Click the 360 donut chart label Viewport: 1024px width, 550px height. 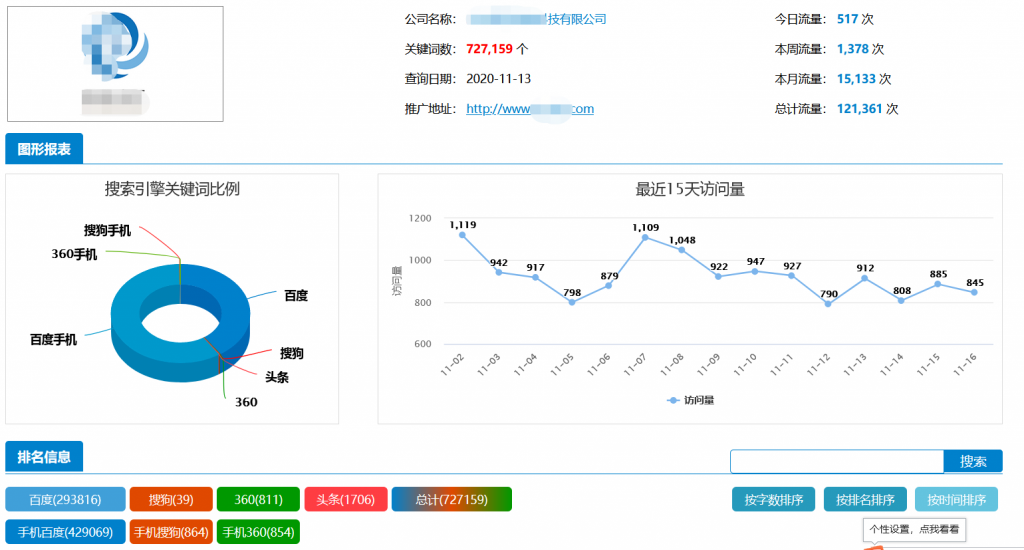246,402
